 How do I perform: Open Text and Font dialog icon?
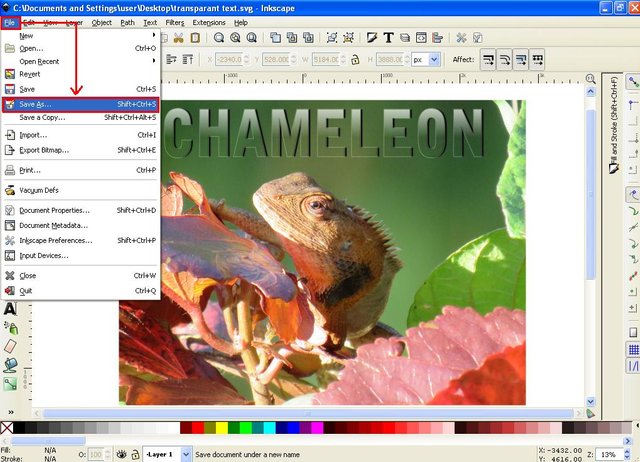(x=388, y=38)
